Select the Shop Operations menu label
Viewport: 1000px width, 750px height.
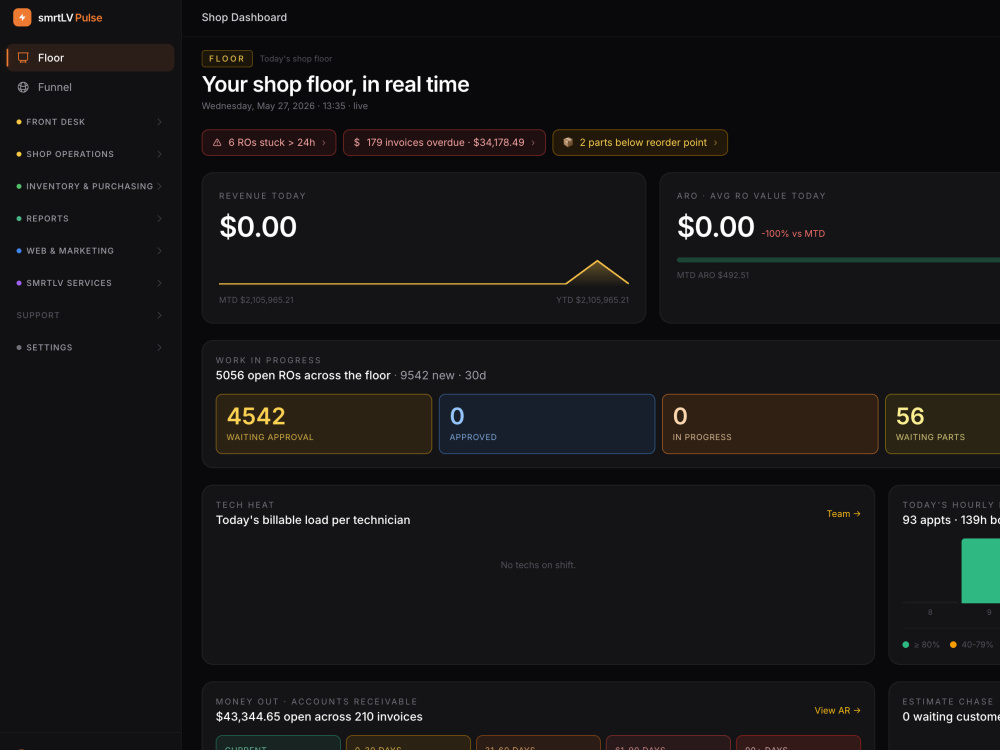(70, 154)
